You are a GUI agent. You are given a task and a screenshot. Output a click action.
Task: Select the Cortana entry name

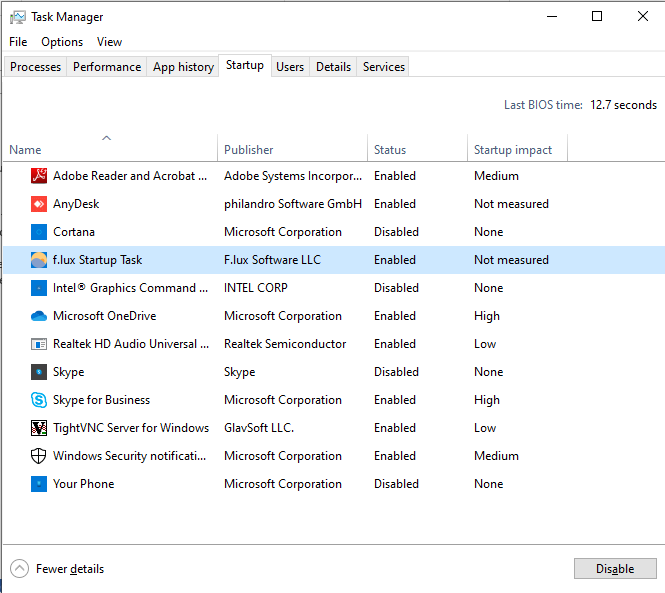74,232
